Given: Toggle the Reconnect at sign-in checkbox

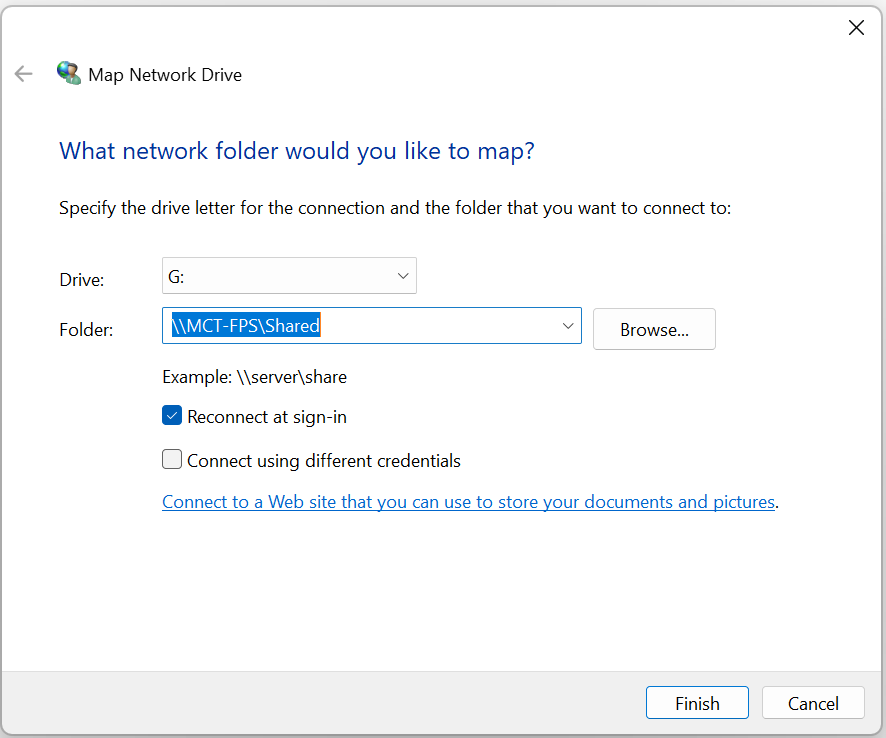Looking at the screenshot, I should point(172,417).
